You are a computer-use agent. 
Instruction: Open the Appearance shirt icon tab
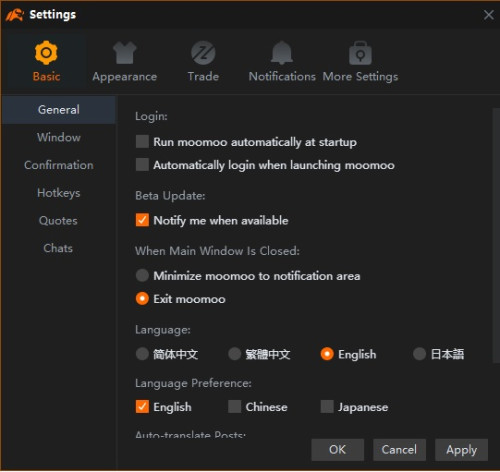[x=125, y=61]
